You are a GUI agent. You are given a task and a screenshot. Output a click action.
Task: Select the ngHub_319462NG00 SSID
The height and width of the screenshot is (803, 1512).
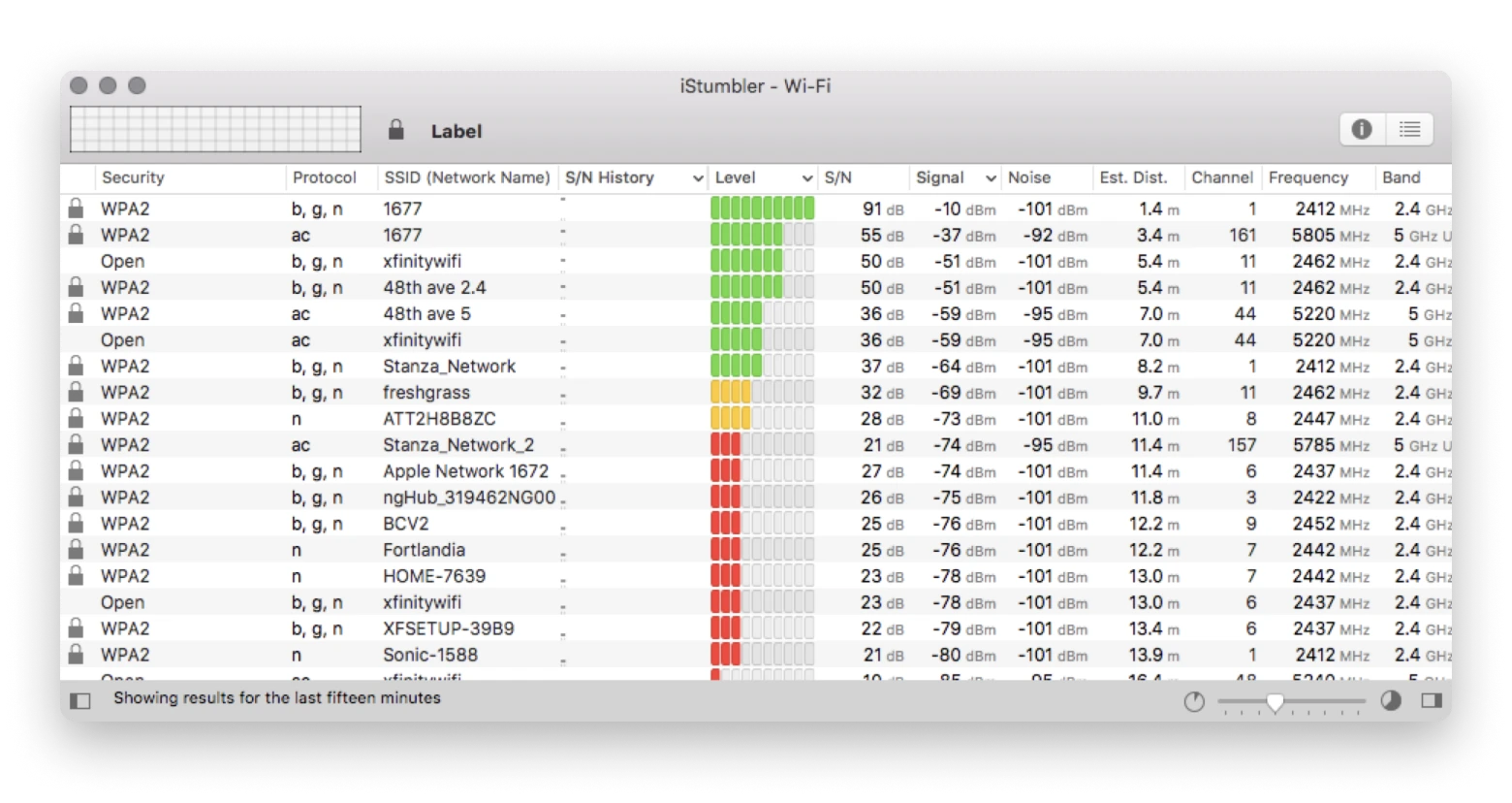[469, 497]
